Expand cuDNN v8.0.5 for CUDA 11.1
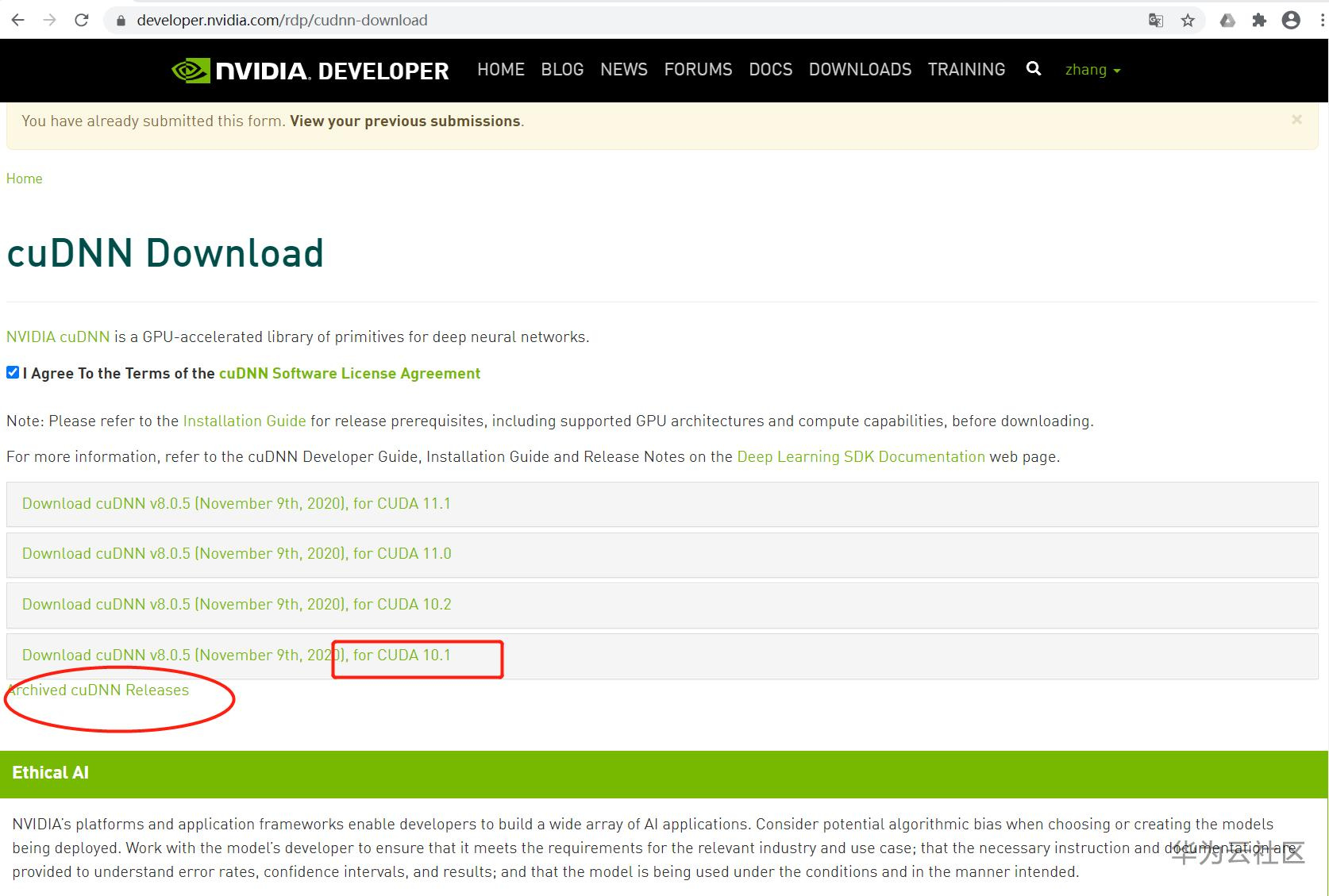The image size is (1329, 896). 662,504
